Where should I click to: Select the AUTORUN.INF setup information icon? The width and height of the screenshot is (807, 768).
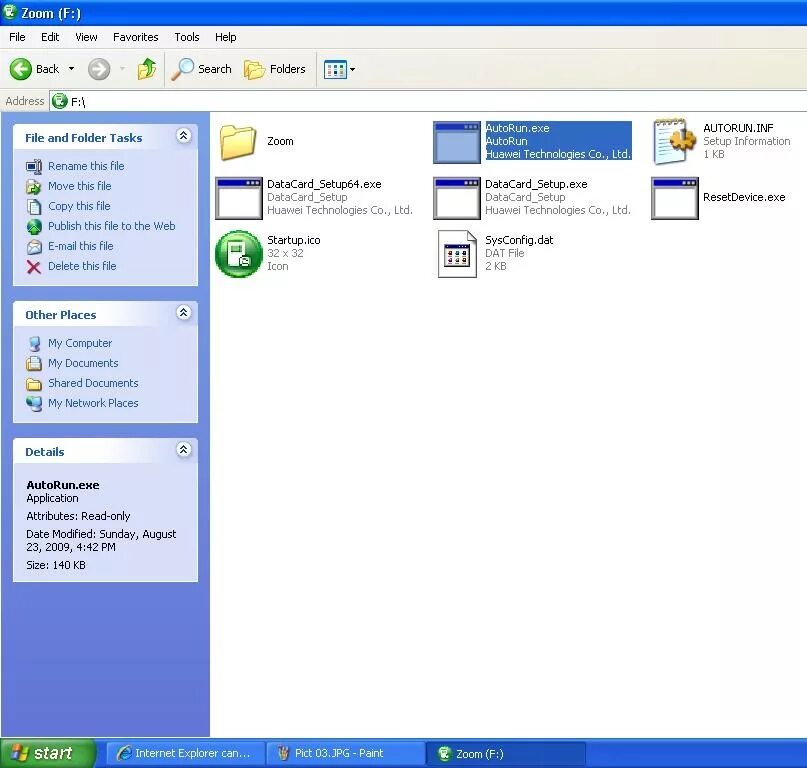(675, 141)
